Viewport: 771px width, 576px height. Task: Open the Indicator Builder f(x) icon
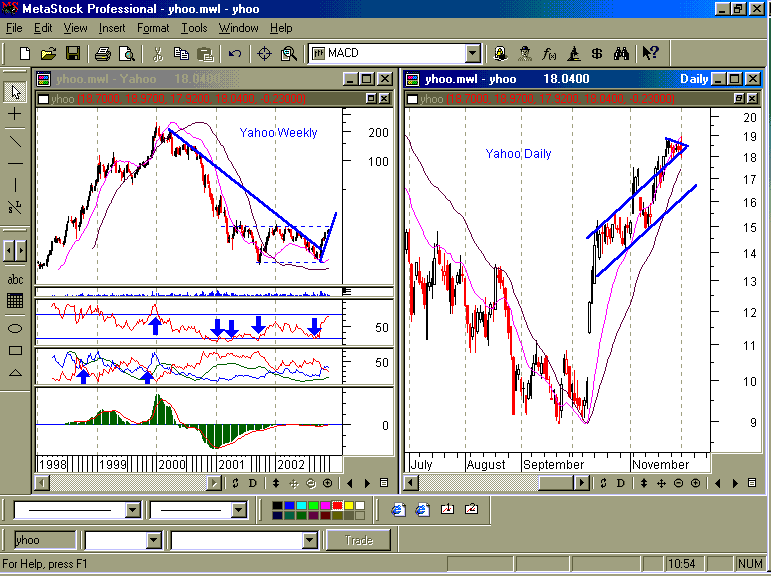coord(549,53)
